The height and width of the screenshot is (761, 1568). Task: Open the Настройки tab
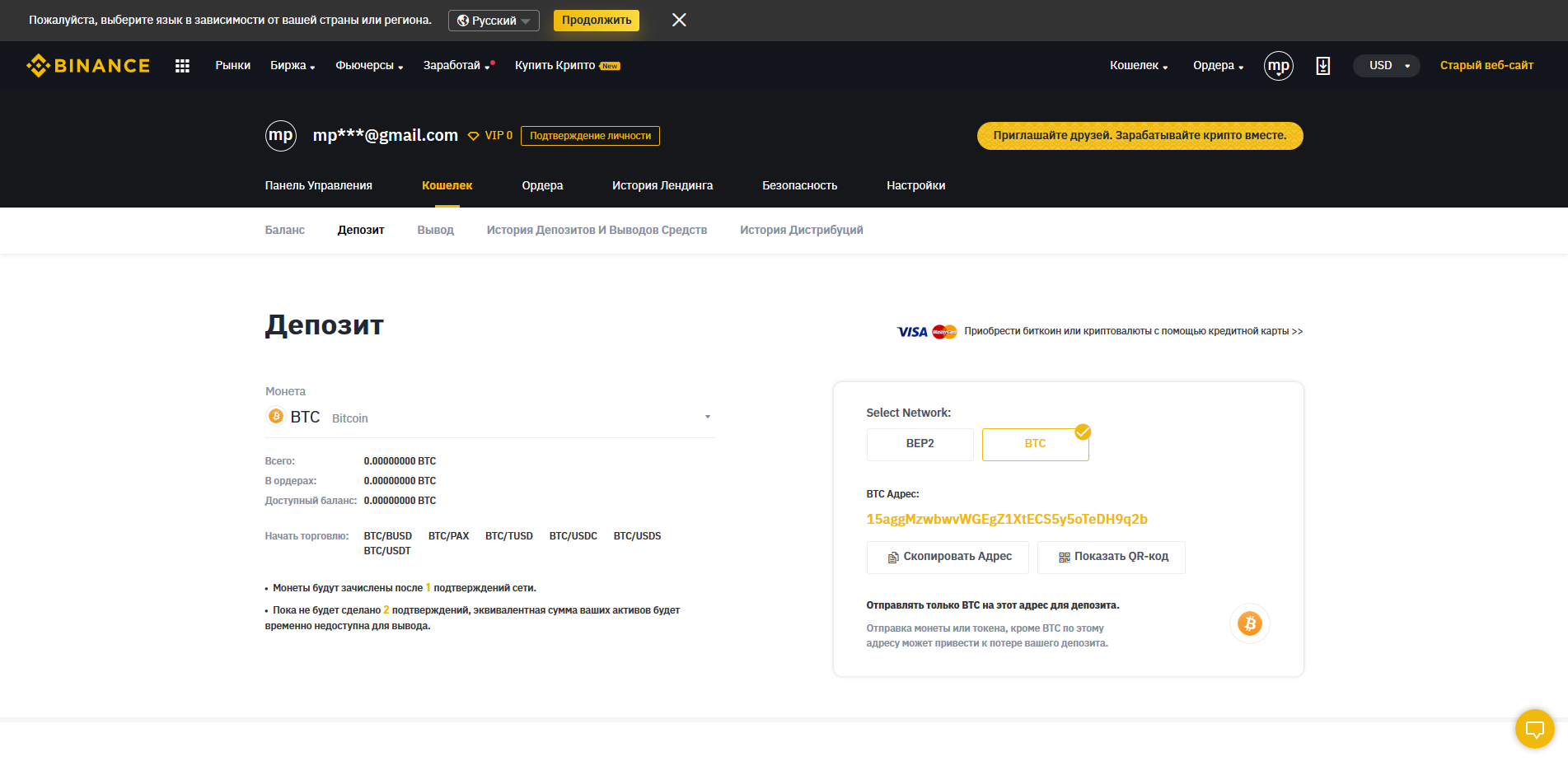(915, 186)
